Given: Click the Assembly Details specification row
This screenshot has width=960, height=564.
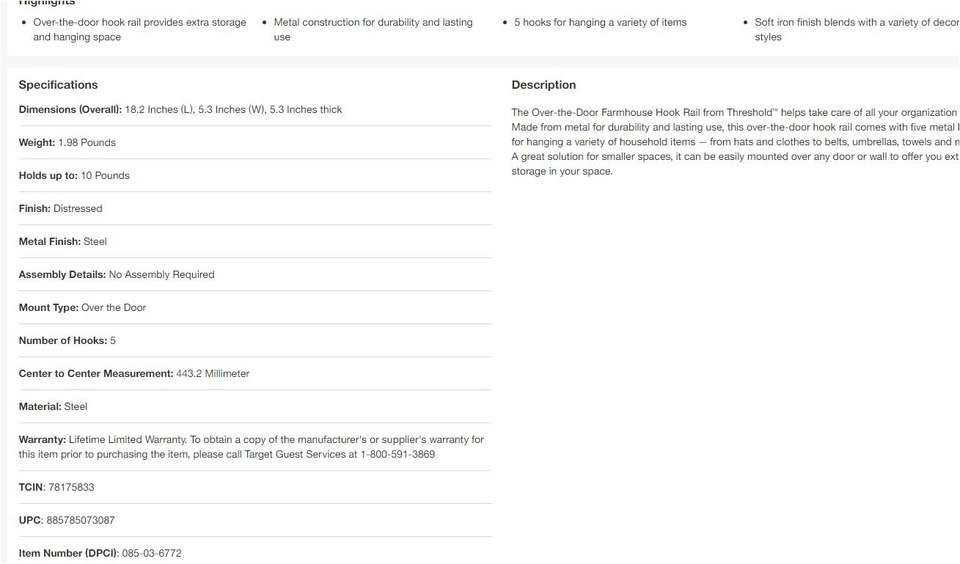Looking at the screenshot, I should click(116, 275).
